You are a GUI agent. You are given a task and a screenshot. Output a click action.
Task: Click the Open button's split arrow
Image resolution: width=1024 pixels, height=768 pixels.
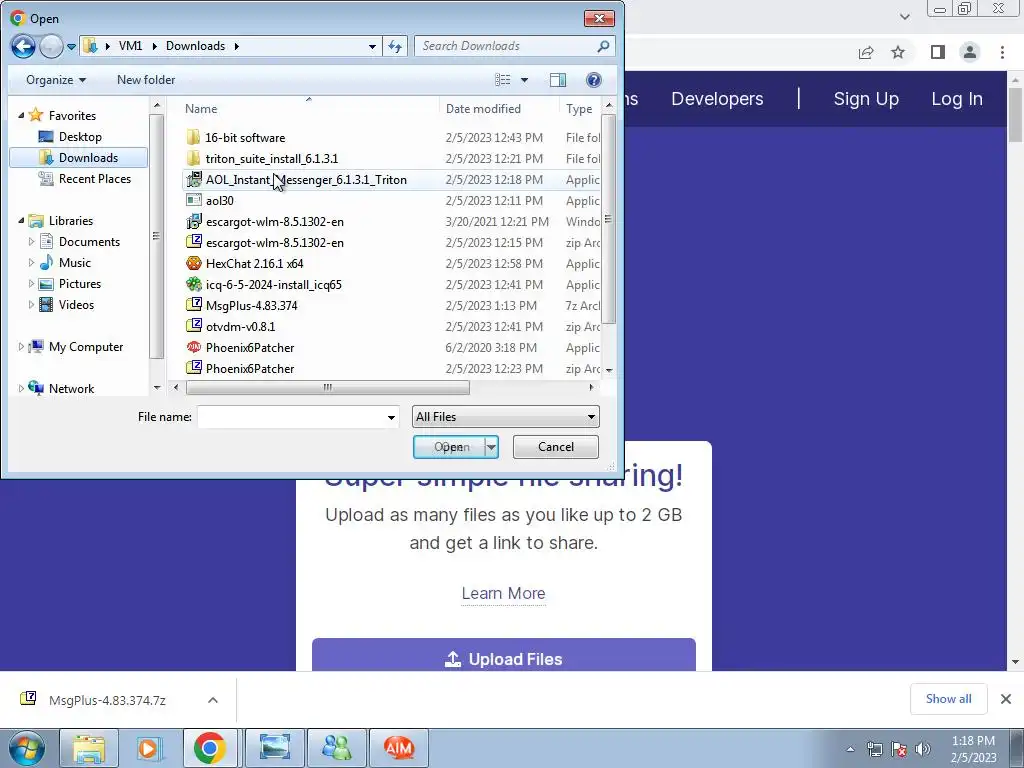[x=491, y=447]
